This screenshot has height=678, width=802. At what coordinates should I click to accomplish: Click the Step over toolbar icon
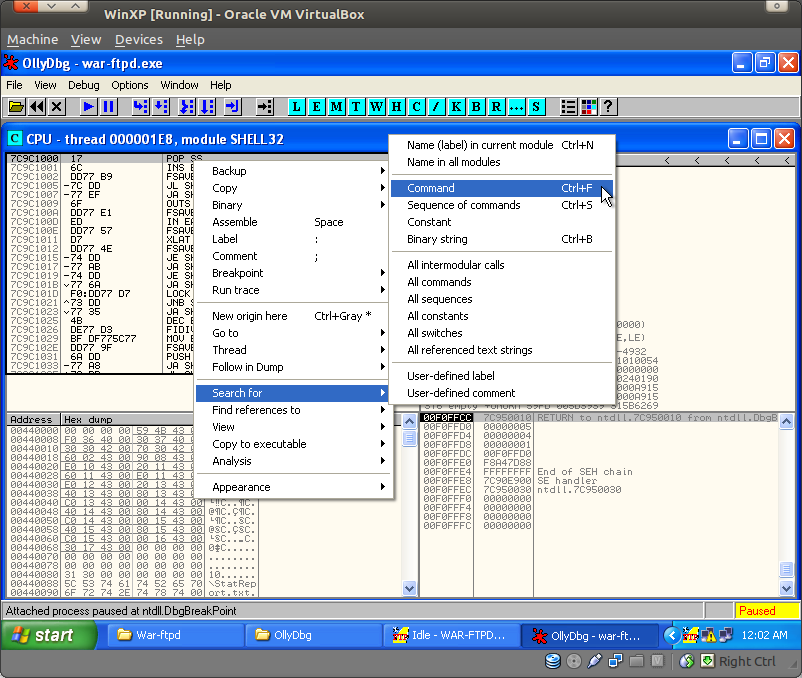coord(161,107)
